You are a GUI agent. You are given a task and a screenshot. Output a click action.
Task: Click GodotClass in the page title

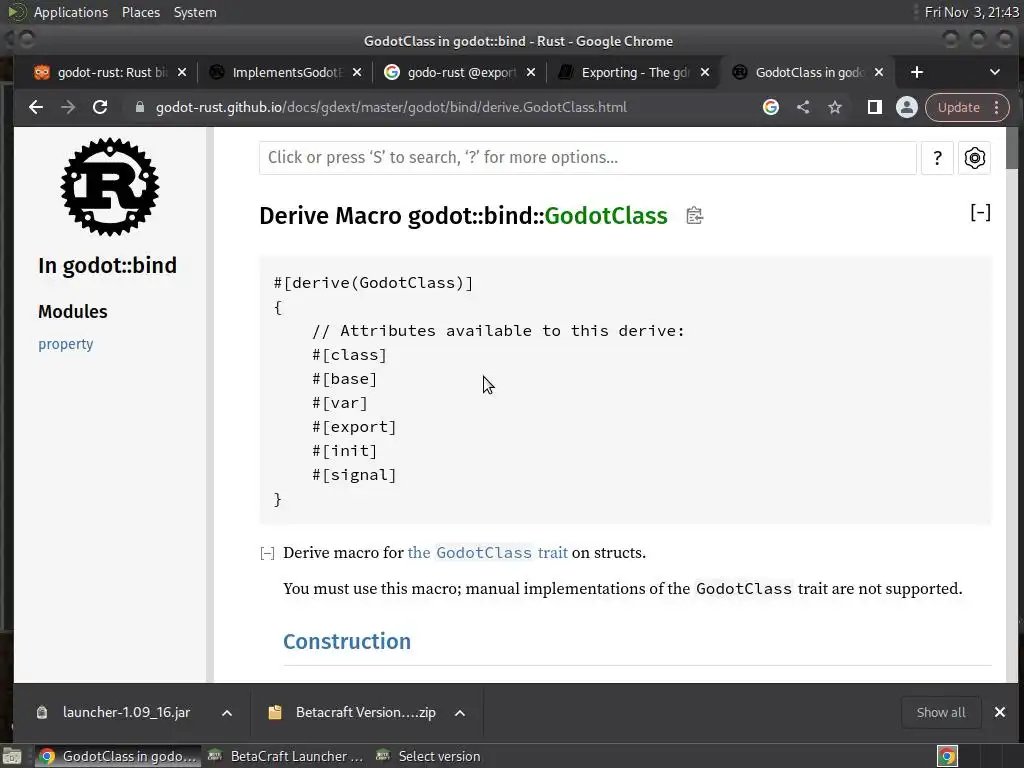point(606,216)
